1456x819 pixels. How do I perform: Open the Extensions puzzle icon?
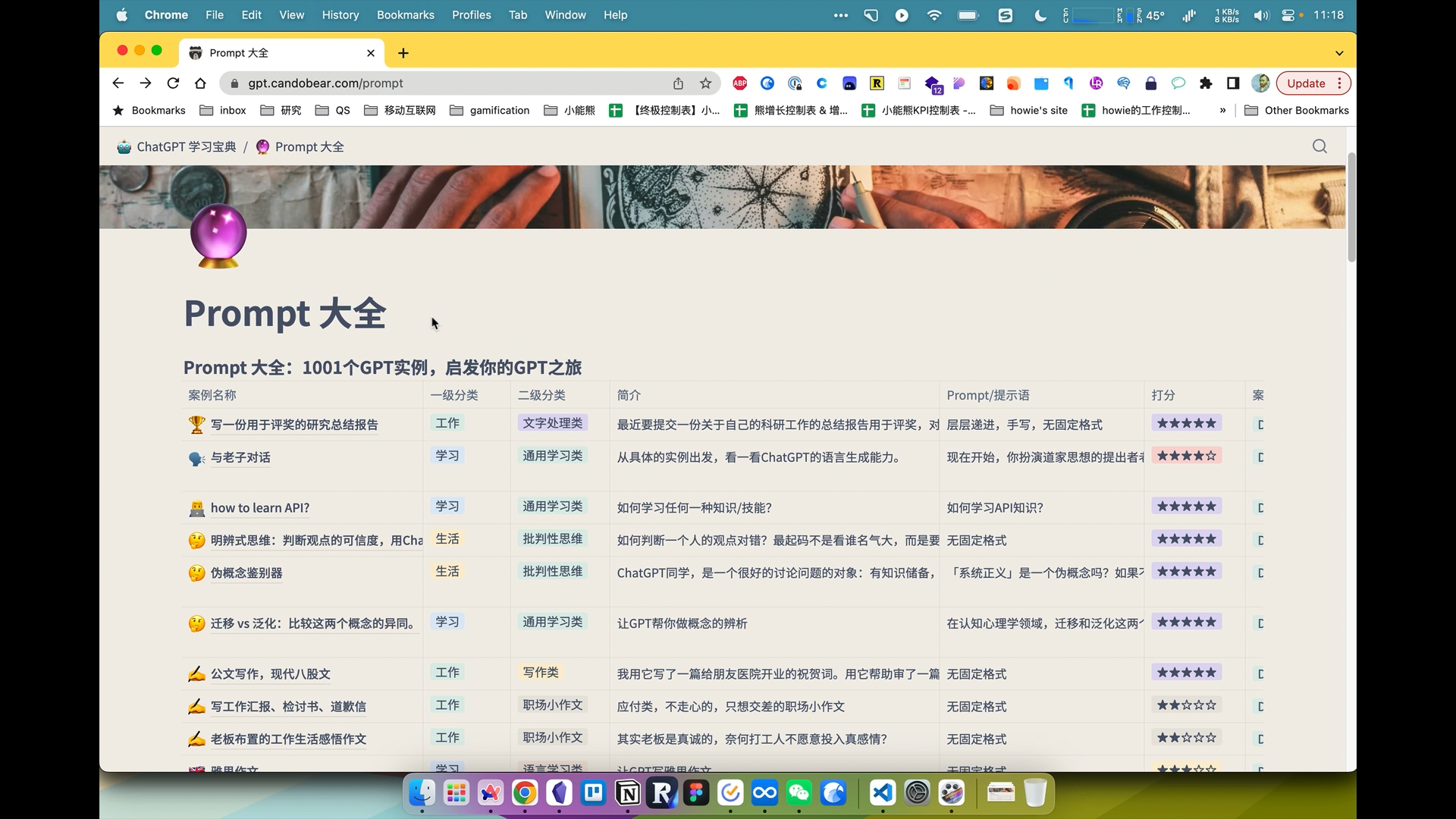tap(1206, 83)
